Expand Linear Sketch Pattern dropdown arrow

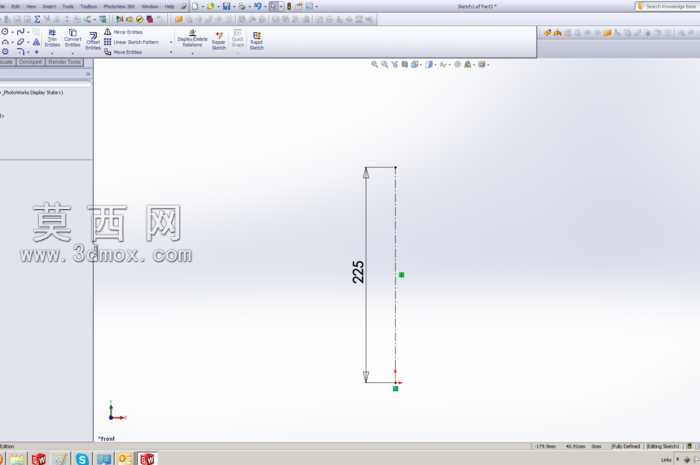[171, 42]
